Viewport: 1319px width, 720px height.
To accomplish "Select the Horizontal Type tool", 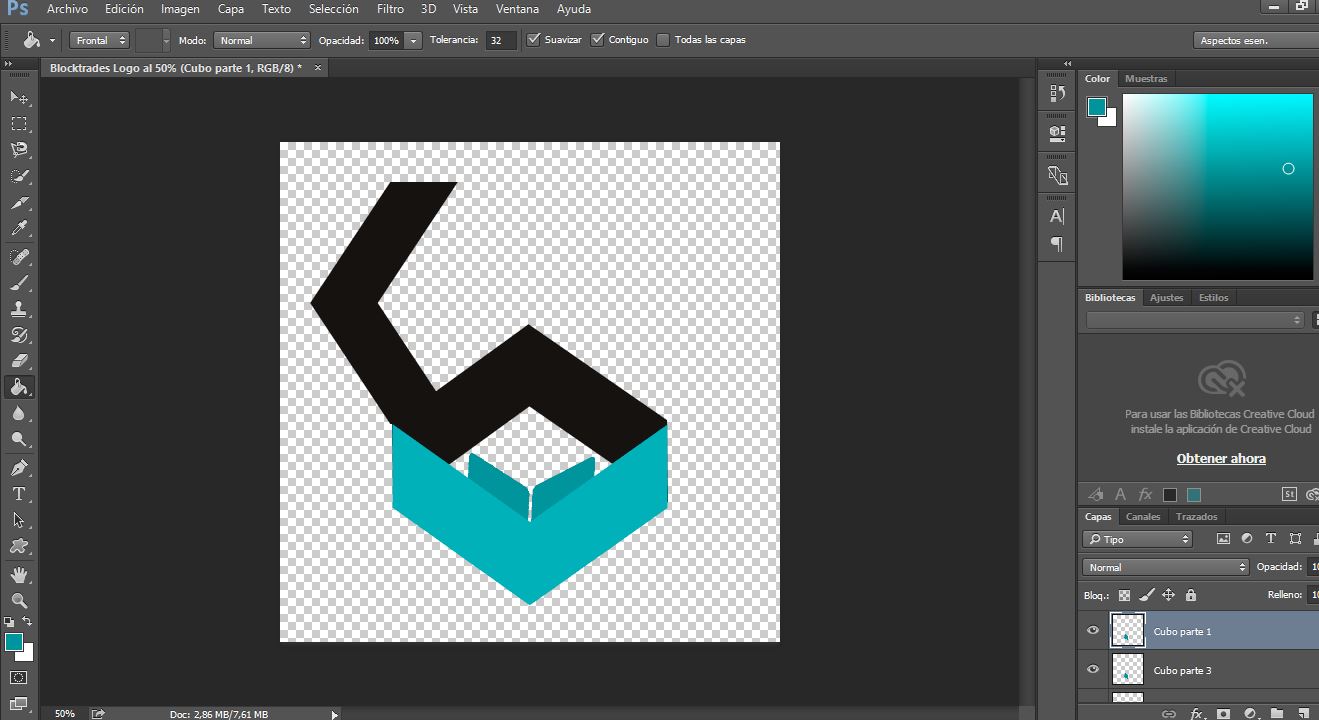I will click(x=19, y=494).
